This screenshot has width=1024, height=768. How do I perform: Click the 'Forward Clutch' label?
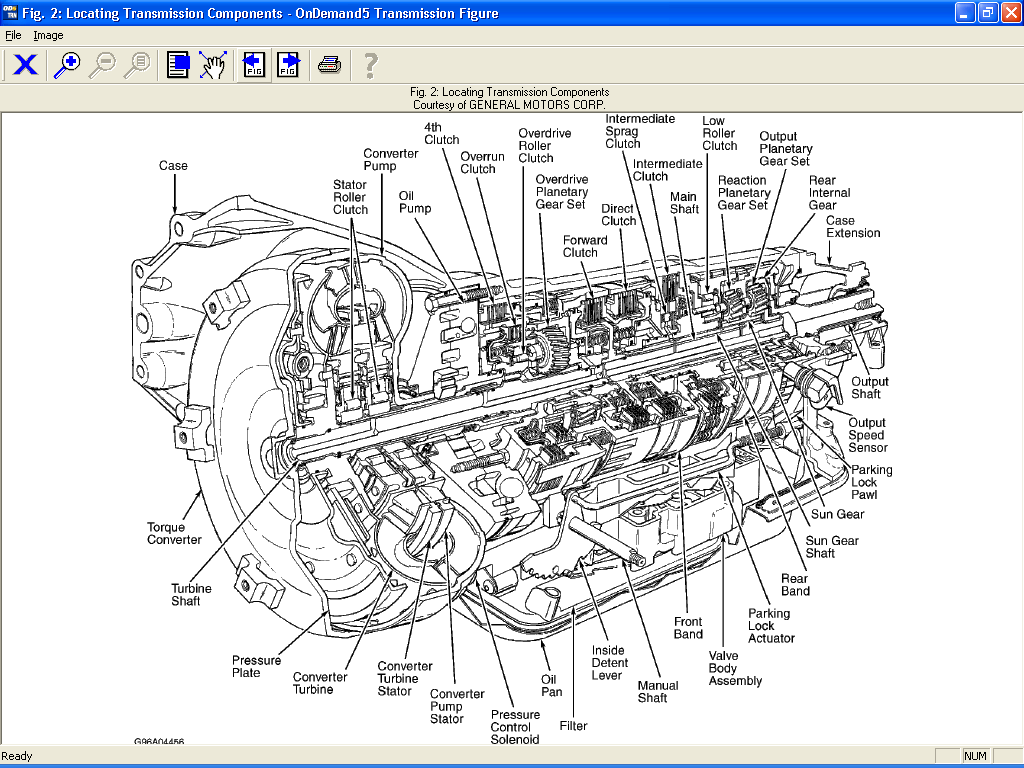click(x=584, y=246)
